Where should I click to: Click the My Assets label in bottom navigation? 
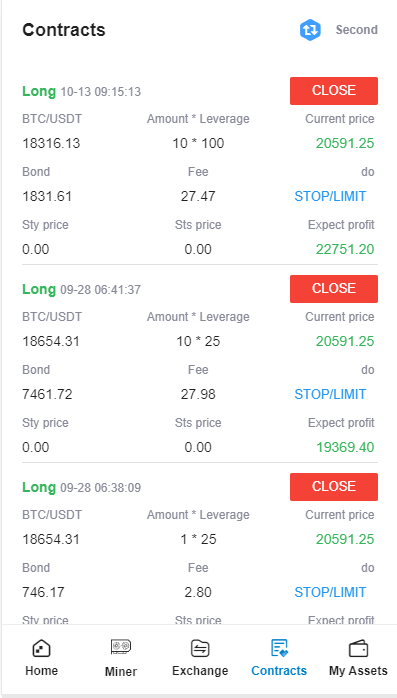(358, 670)
